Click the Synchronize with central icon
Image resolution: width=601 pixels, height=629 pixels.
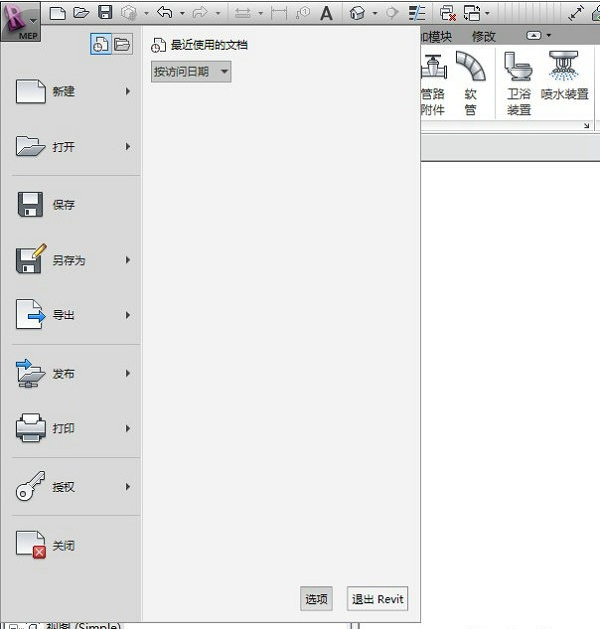129,13
